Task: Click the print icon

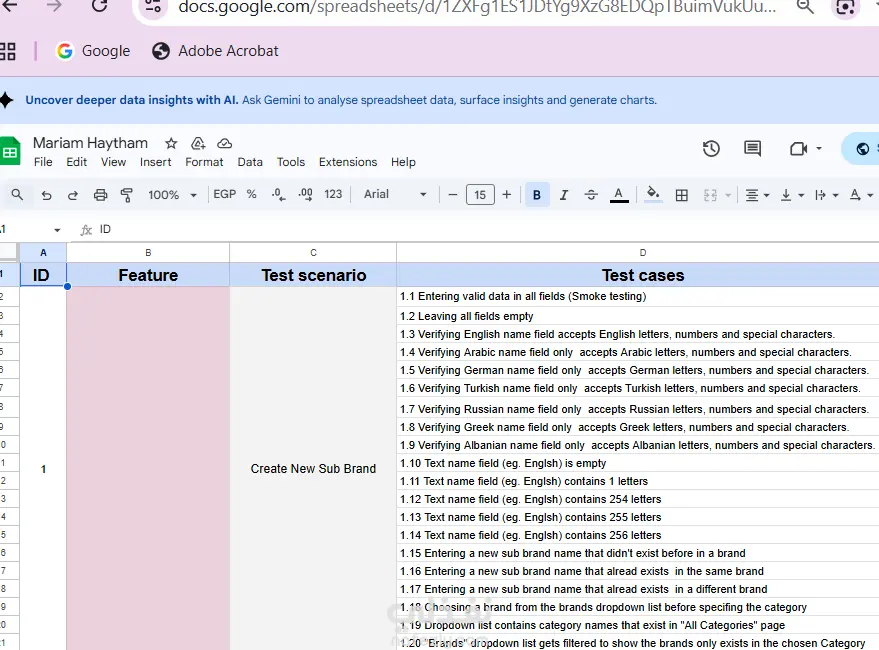Action: tap(100, 195)
